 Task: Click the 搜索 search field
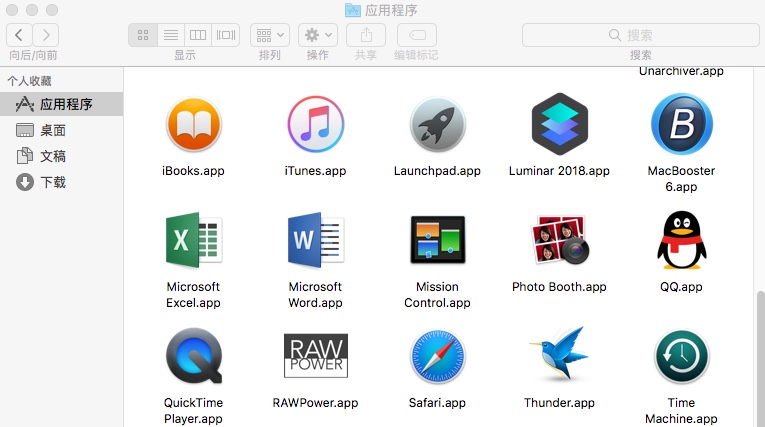[x=641, y=35]
